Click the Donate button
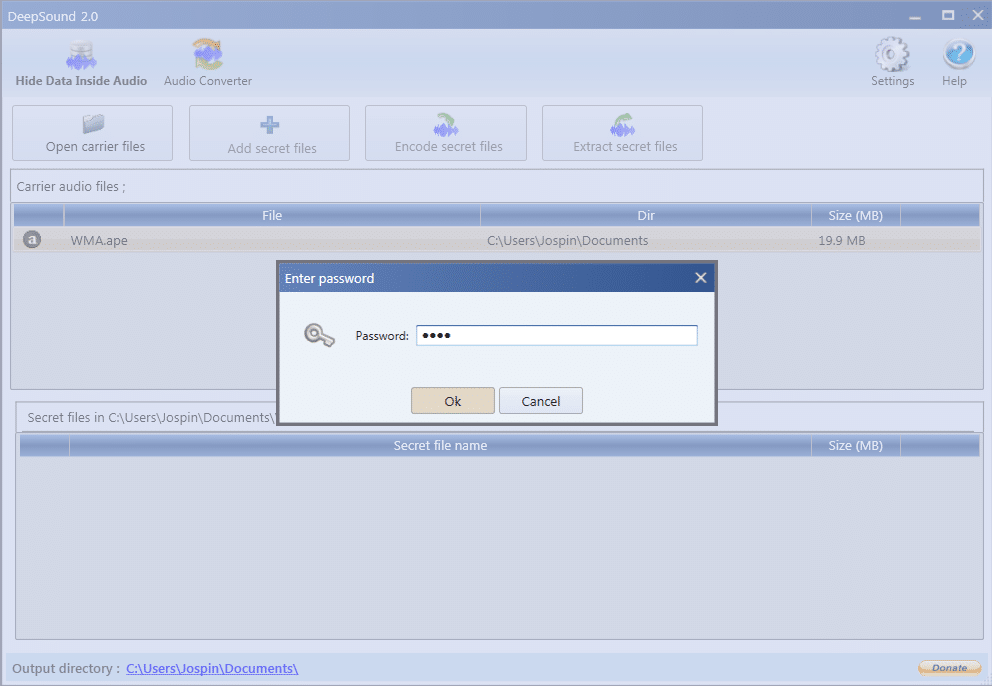Viewport: 992px width, 686px height. [x=948, y=667]
